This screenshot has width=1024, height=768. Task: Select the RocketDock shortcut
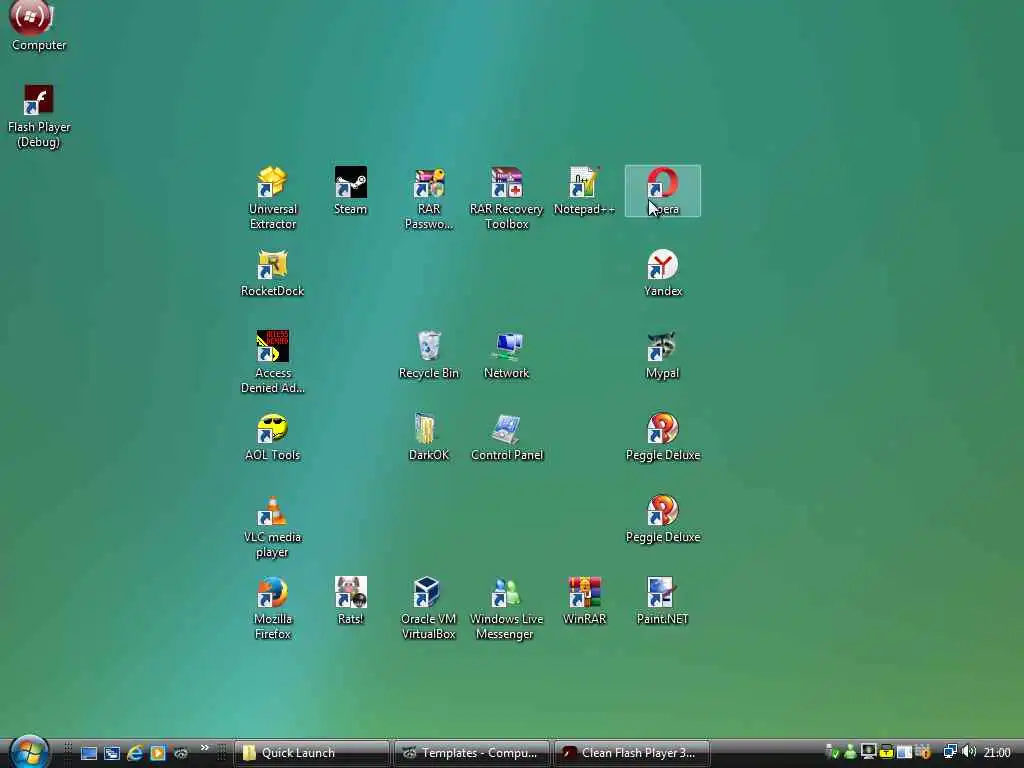[x=272, y=273]
